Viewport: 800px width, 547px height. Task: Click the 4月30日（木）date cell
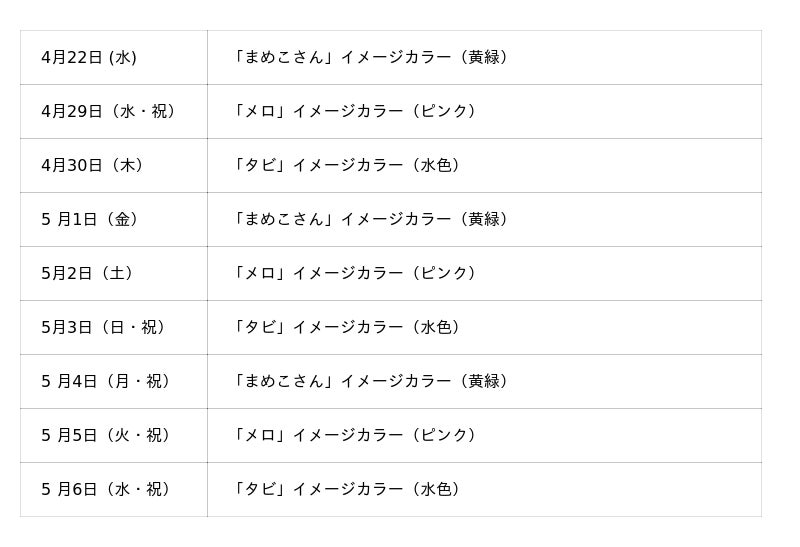pyautogui.click(x=94, y=166)
